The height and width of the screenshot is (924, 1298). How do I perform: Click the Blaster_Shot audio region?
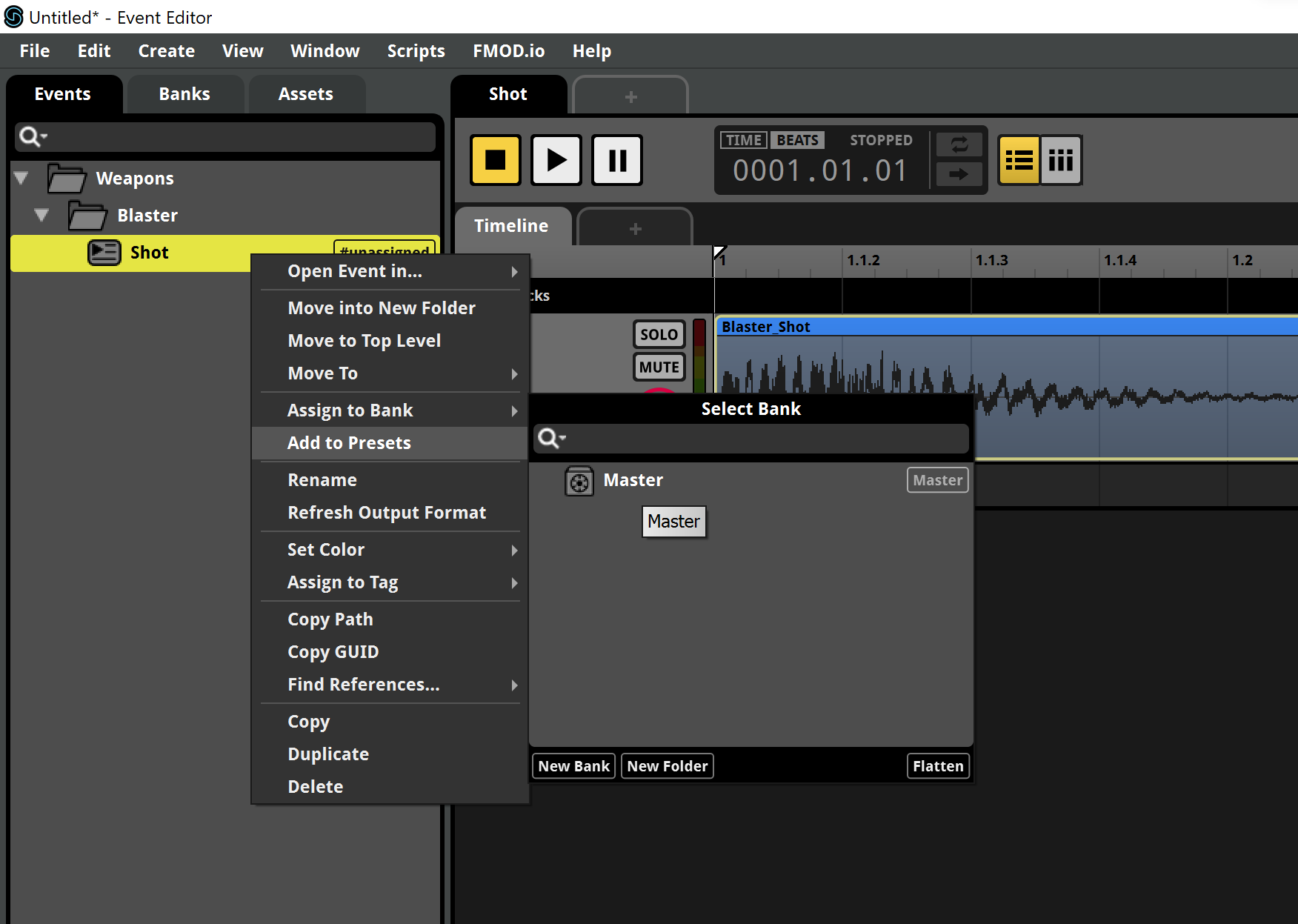pos(1006,388)
